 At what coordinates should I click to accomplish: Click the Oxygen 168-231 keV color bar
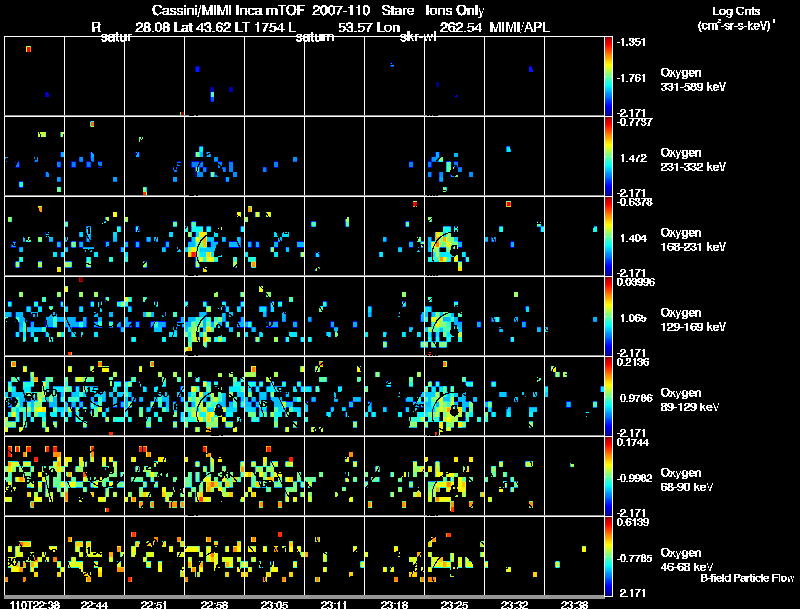(x=608, y=236)
